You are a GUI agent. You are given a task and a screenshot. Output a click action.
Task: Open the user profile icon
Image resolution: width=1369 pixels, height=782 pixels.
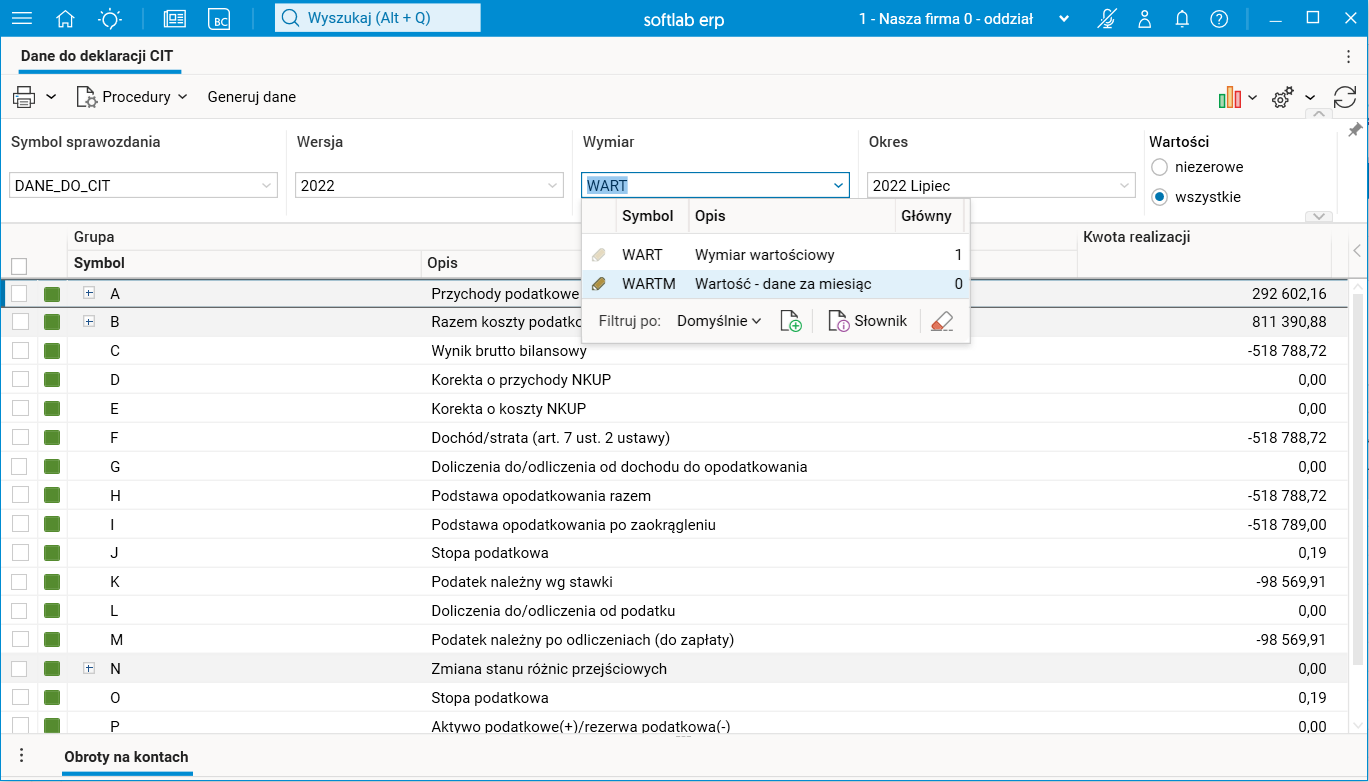coord(1145,19)
